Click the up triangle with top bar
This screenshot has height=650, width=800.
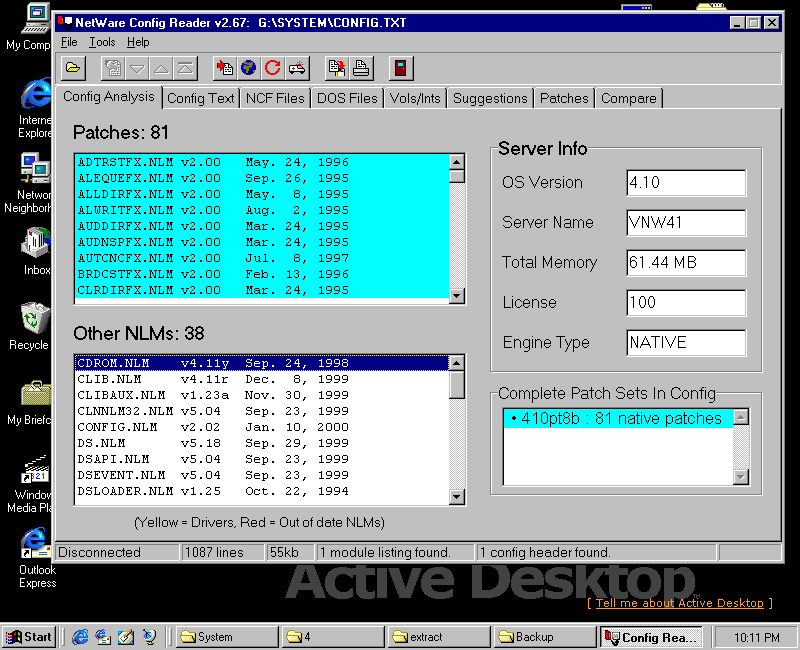[185, 68]
